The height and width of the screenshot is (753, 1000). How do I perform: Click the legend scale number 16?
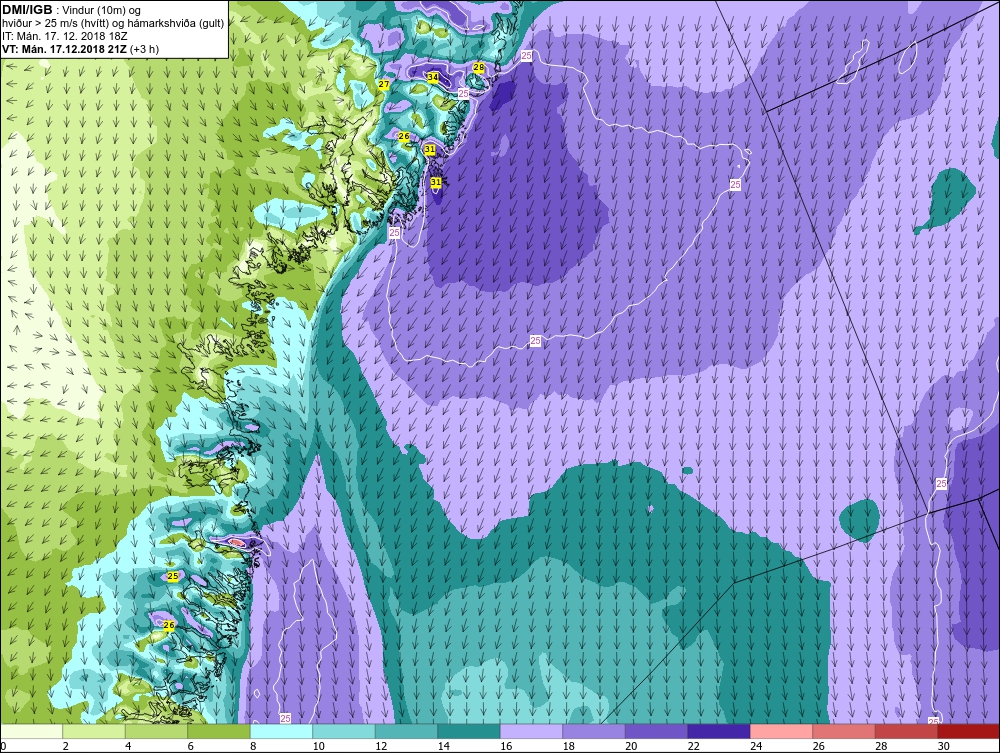pos(506,746)
